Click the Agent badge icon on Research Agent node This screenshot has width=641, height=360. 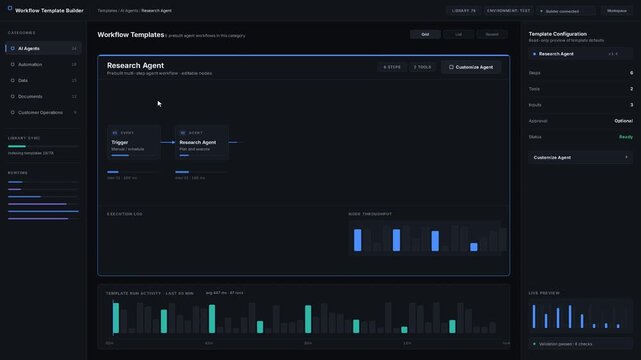[x=183, y=133]
